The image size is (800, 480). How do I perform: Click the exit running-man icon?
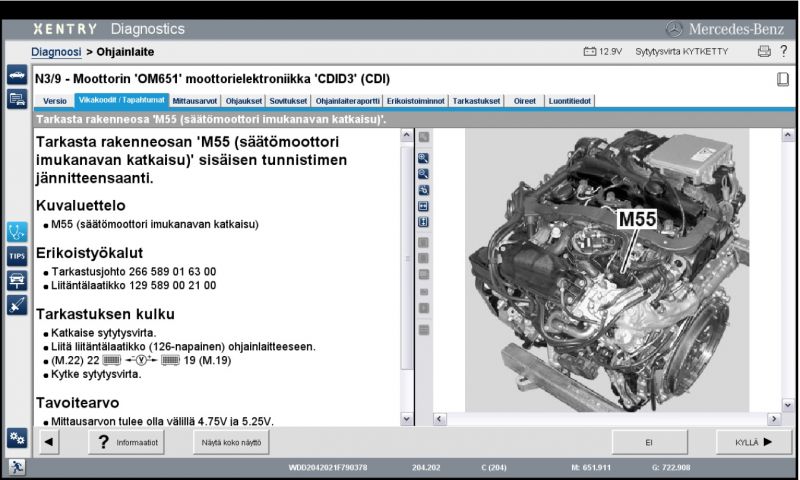point(16,467)
